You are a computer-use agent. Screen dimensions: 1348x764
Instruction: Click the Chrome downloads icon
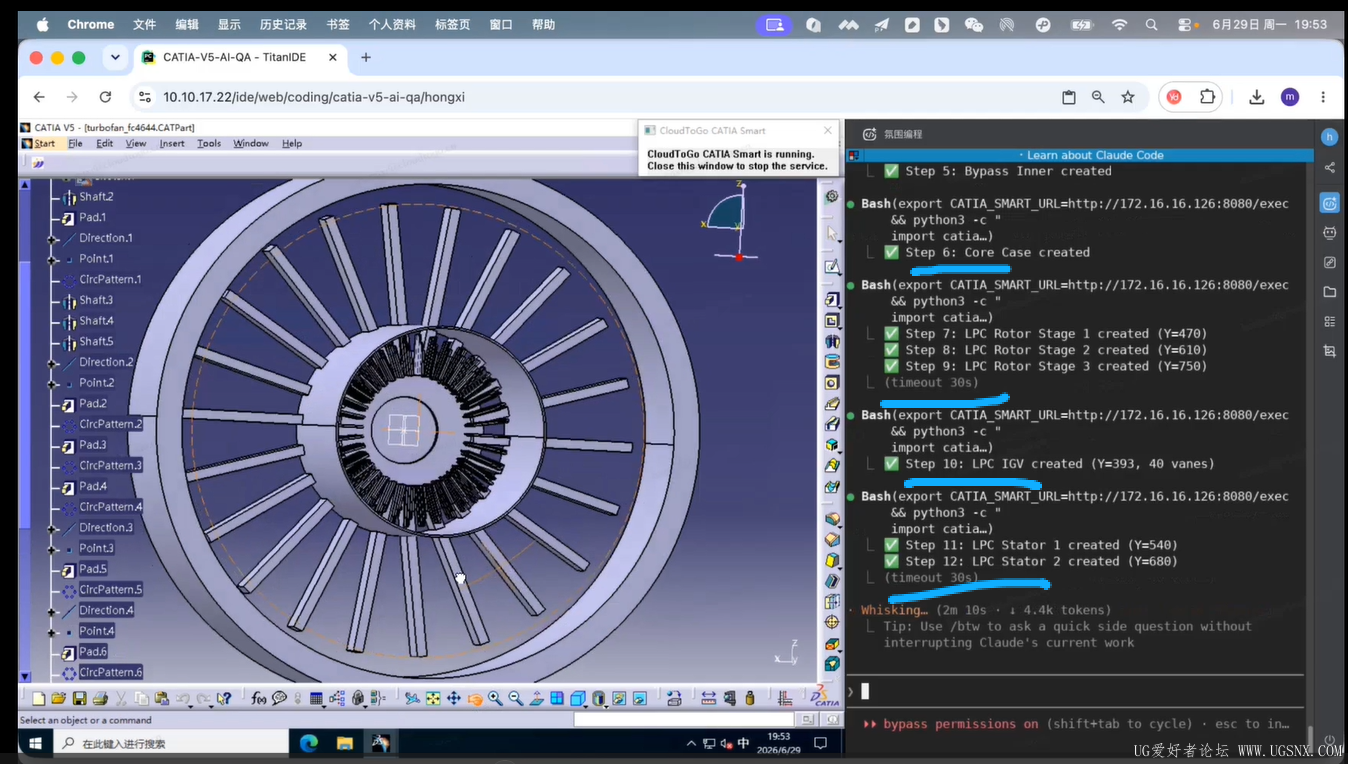coord(1257,97)
